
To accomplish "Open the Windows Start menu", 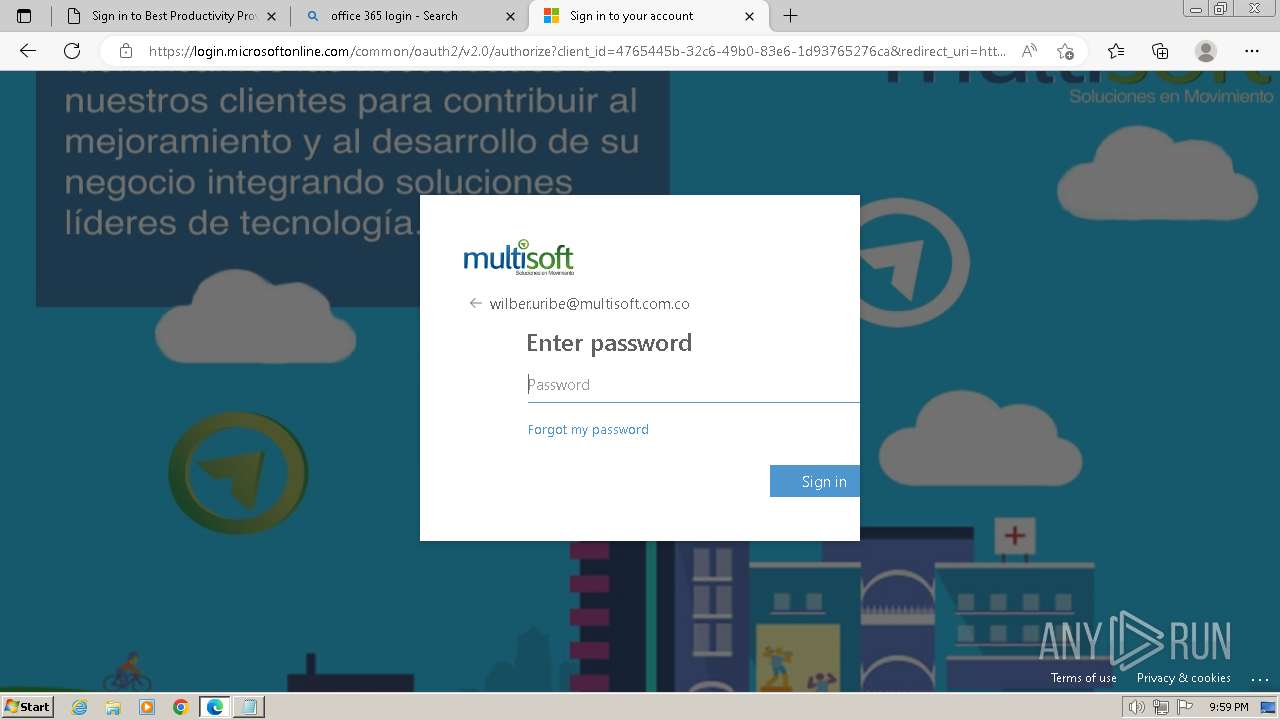I will pos(27,707).
